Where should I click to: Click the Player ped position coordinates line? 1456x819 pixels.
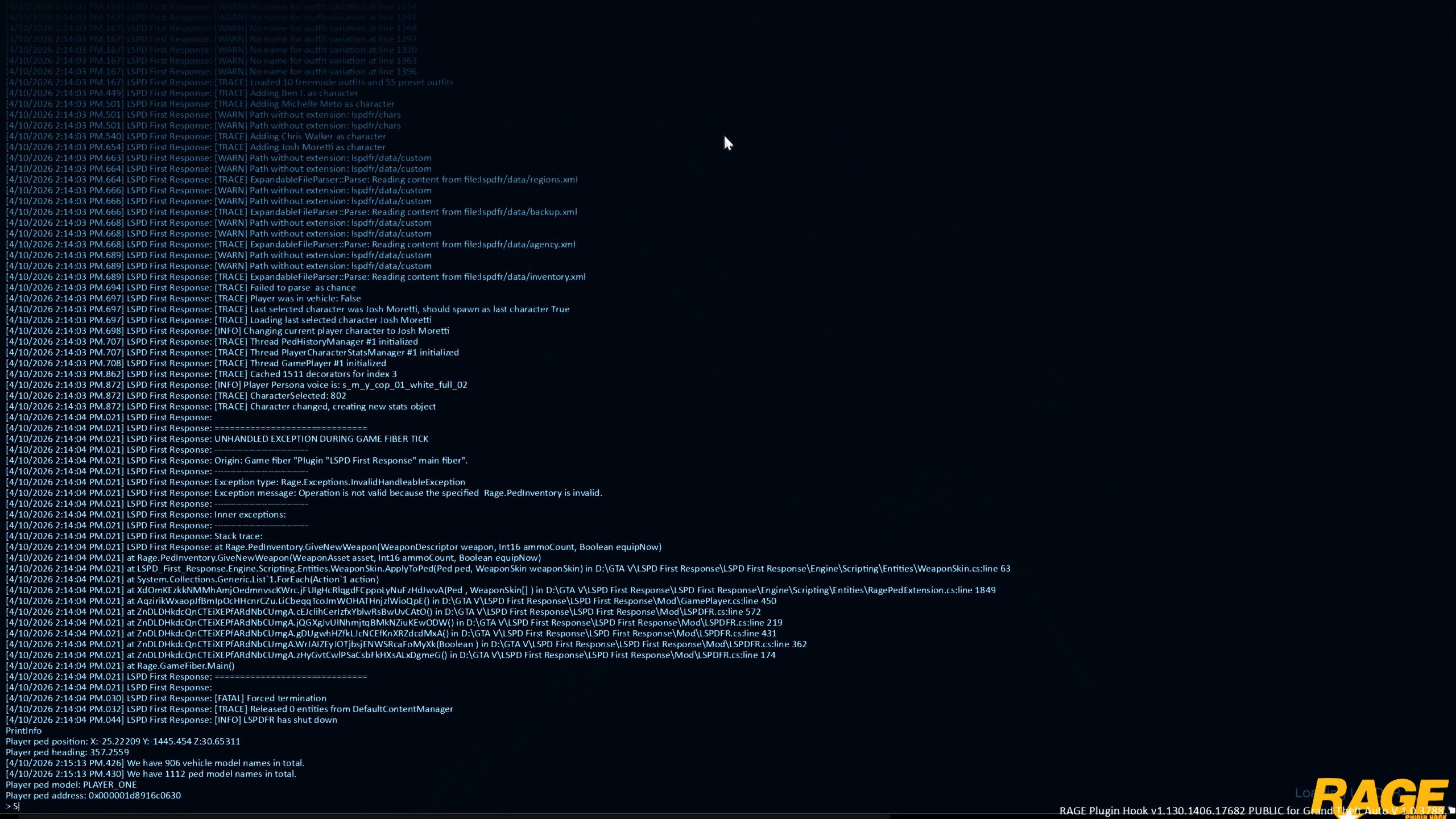(123, 741)
